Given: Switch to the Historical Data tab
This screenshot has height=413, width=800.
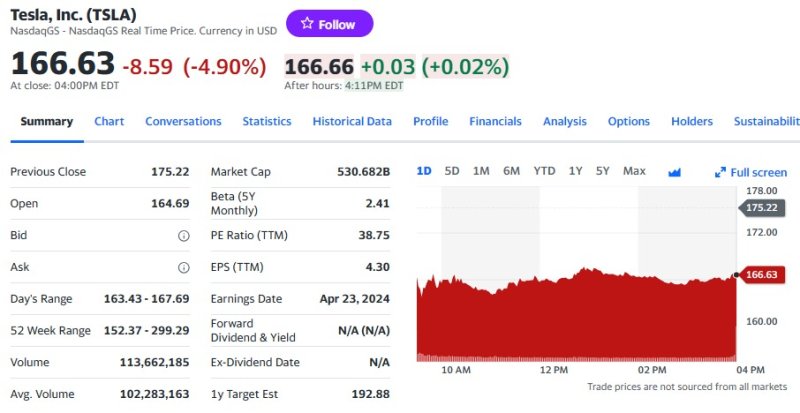Looking at the screenshot, I should point(352,122).
